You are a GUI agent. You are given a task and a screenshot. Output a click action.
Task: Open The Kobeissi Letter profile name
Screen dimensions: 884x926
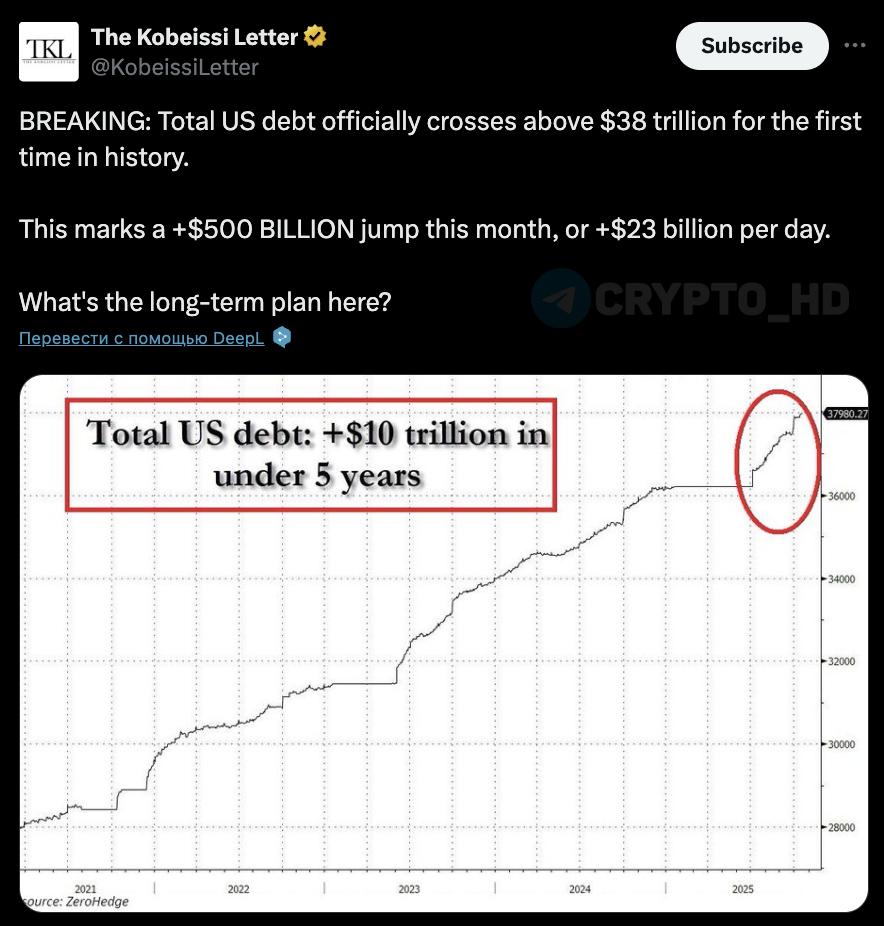194,38
